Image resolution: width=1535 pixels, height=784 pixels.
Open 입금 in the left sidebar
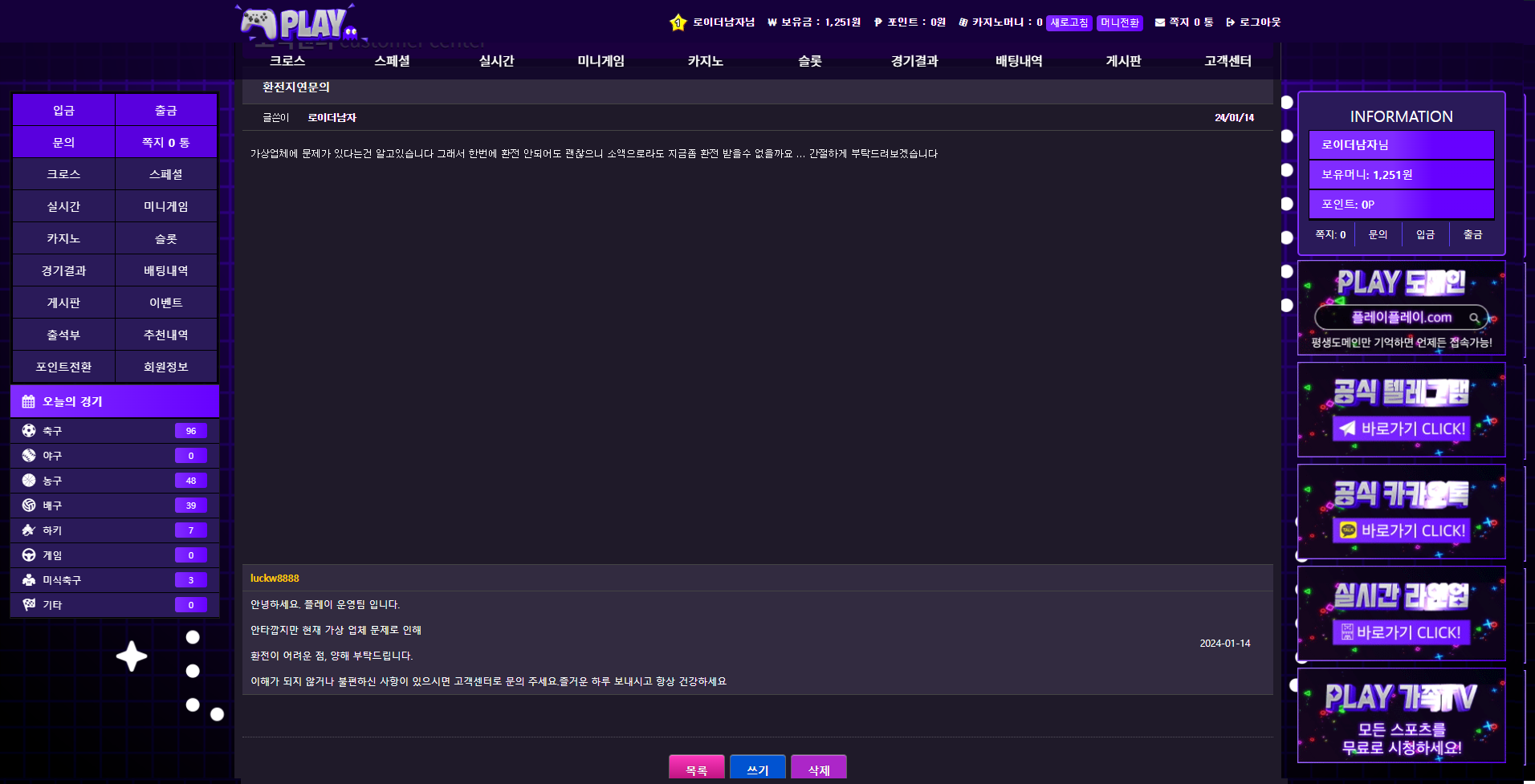pos(63,109)
